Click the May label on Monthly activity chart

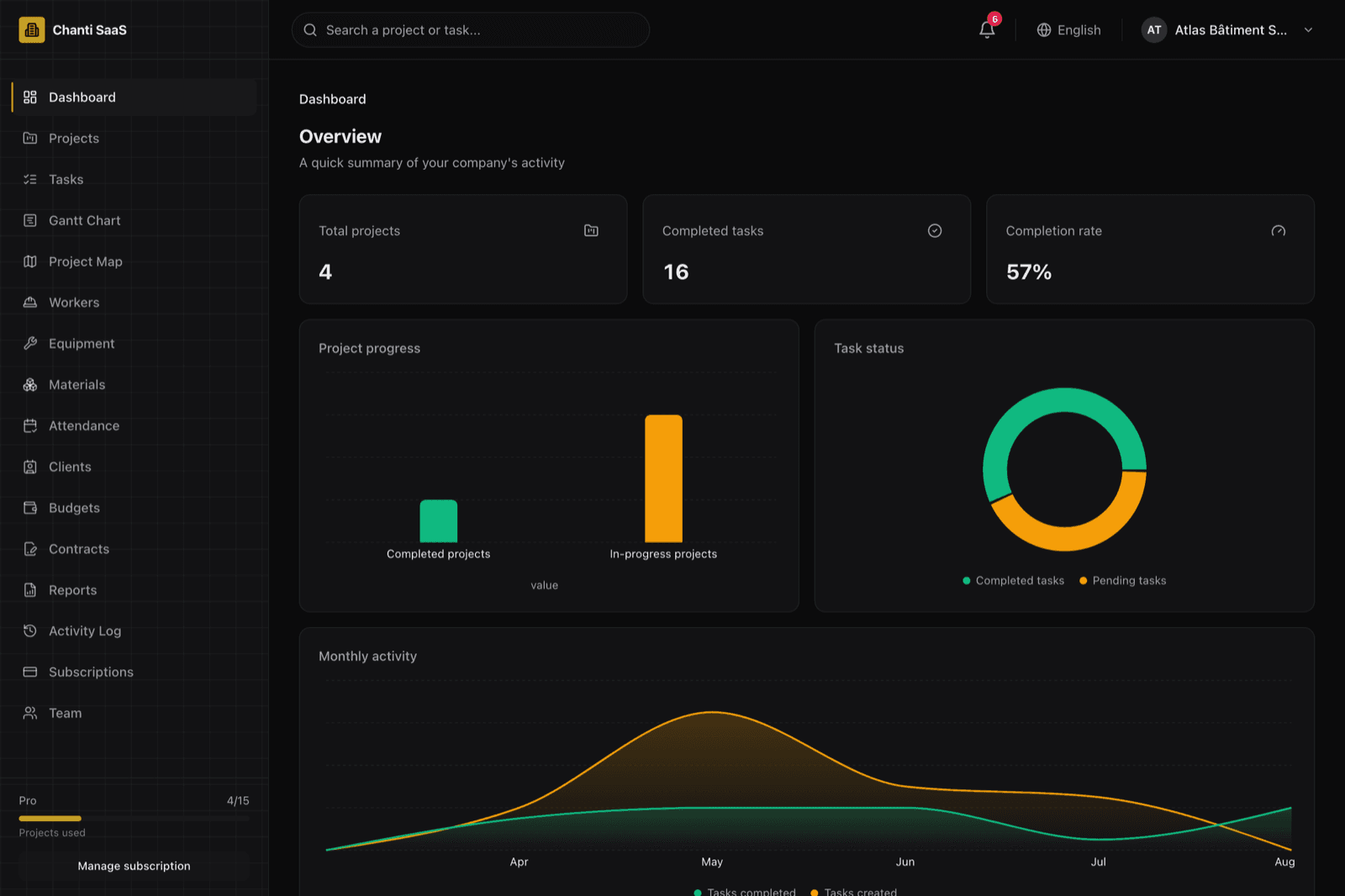pyautogui.click(x=712, y=862)
